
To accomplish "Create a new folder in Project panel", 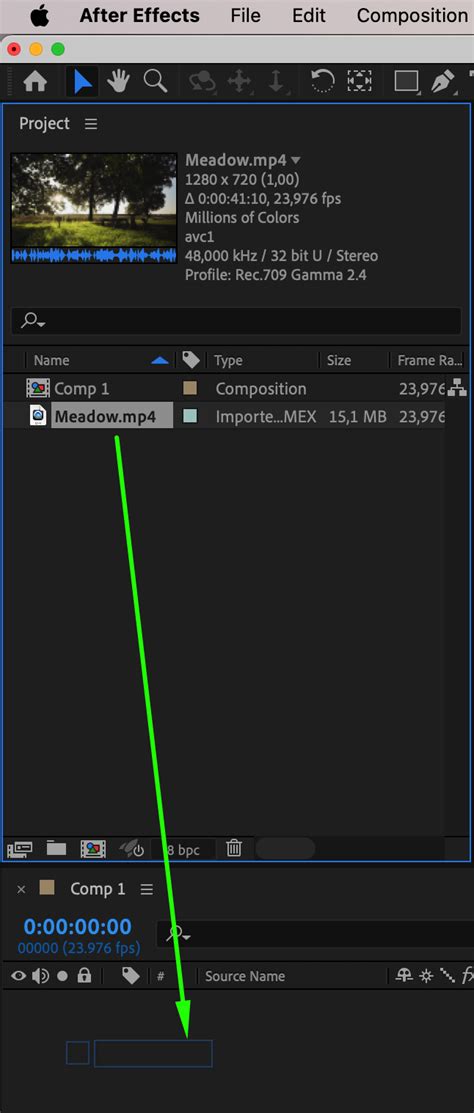I will coord(56,848).
